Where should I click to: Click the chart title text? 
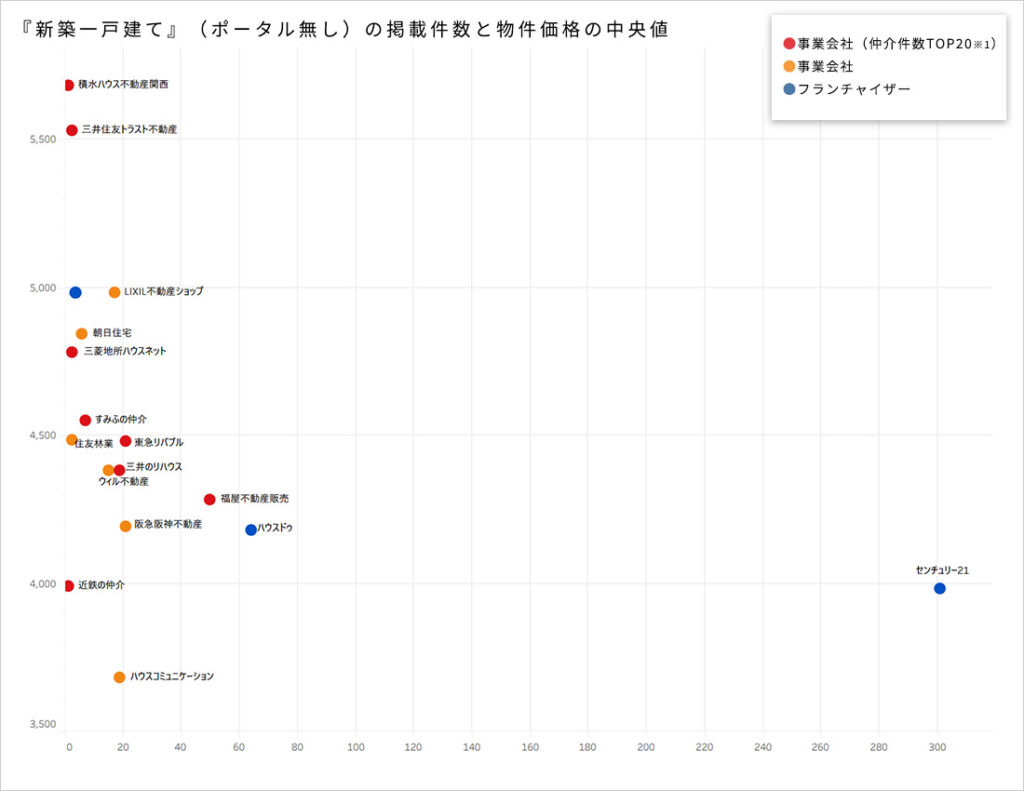[x=344, y=30]
